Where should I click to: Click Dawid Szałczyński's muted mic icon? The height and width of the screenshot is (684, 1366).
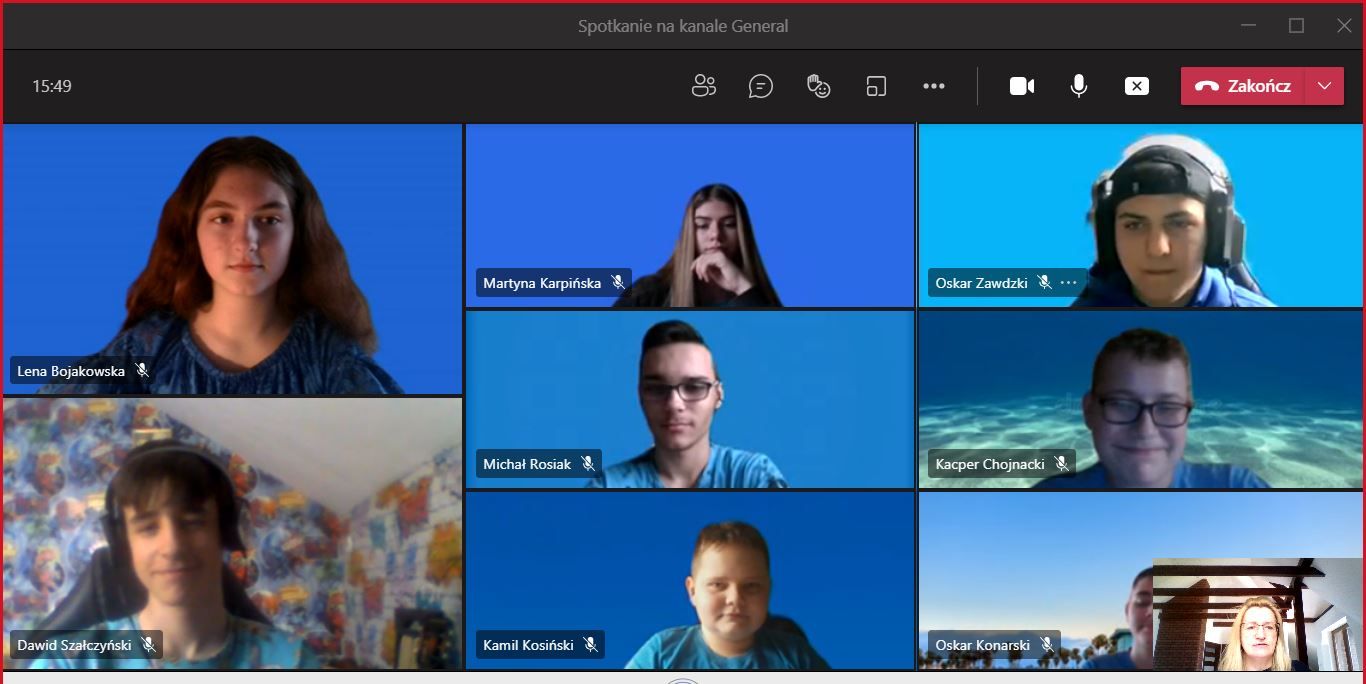pos(148,645)
